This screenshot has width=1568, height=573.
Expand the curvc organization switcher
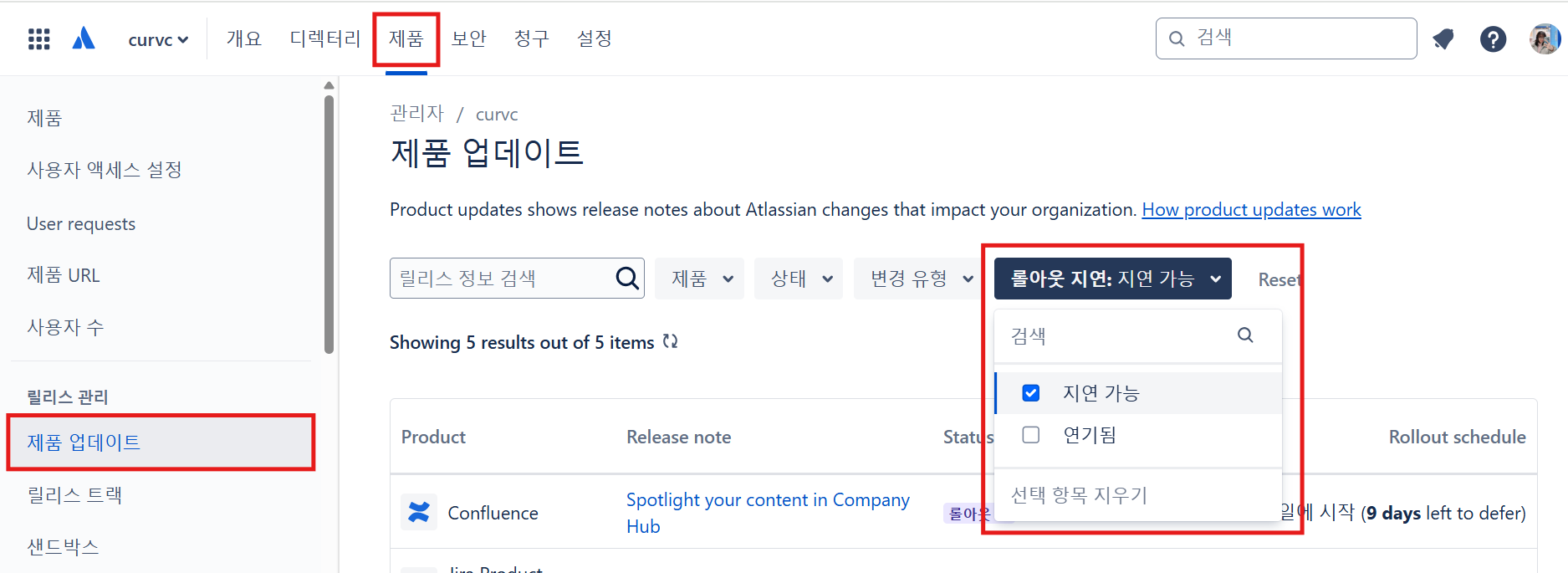tap(158, 39)
